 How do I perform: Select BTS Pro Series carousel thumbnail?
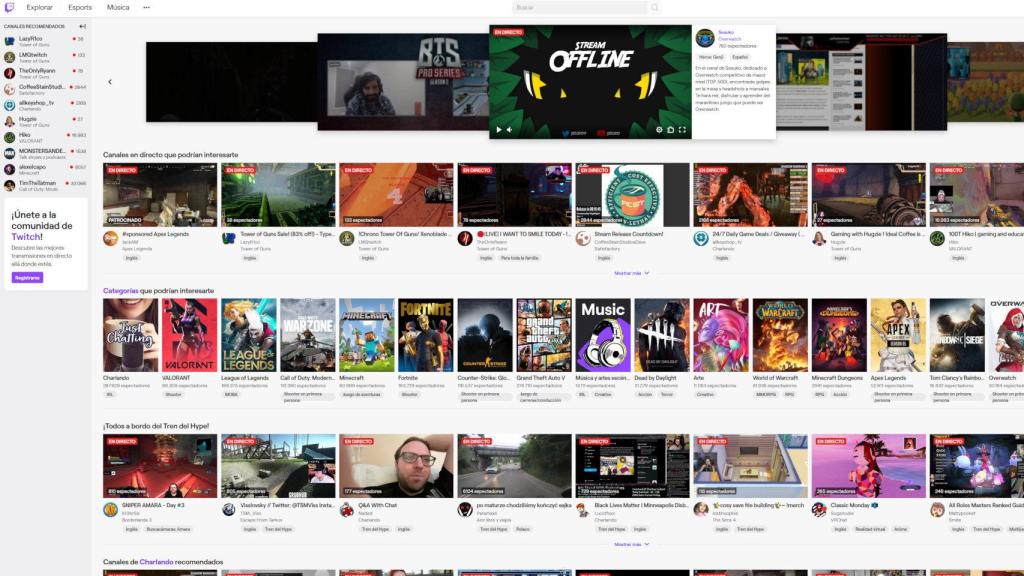tap(403, 82)
